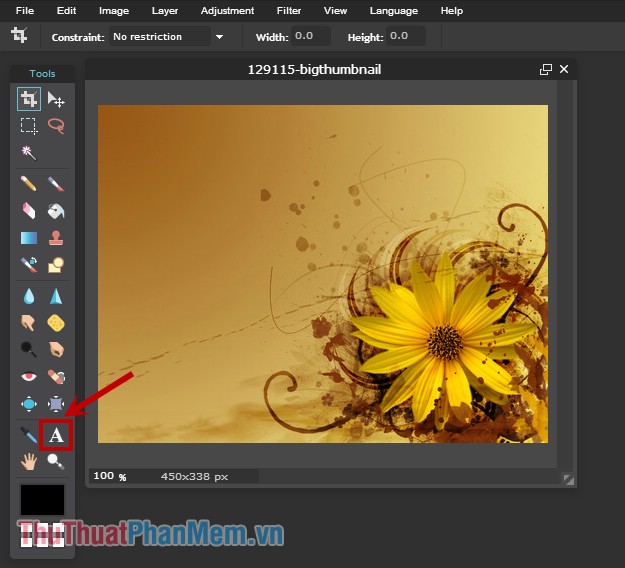Select the Magic Wand tool
Image resolution: width=625 pixels, height=568 pixels.
tap(29, 152)
